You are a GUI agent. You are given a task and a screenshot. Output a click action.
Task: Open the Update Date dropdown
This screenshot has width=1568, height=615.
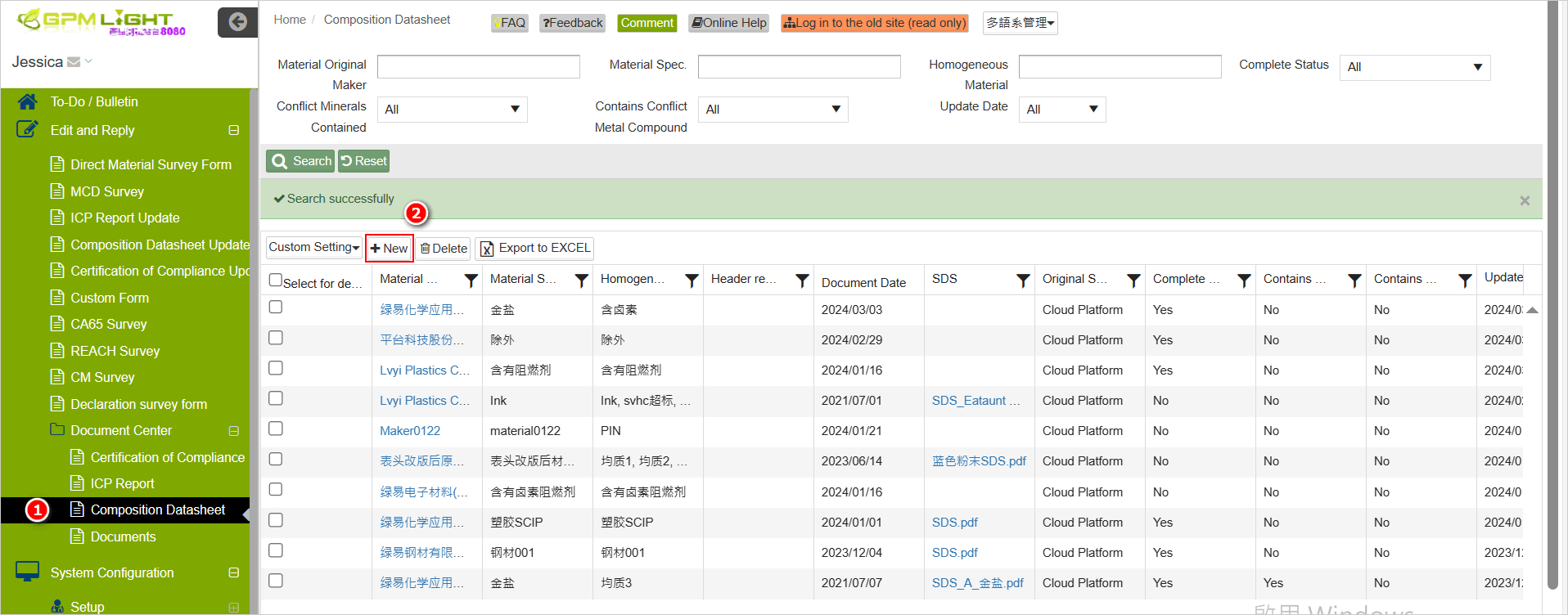(x=1062, y=110)
